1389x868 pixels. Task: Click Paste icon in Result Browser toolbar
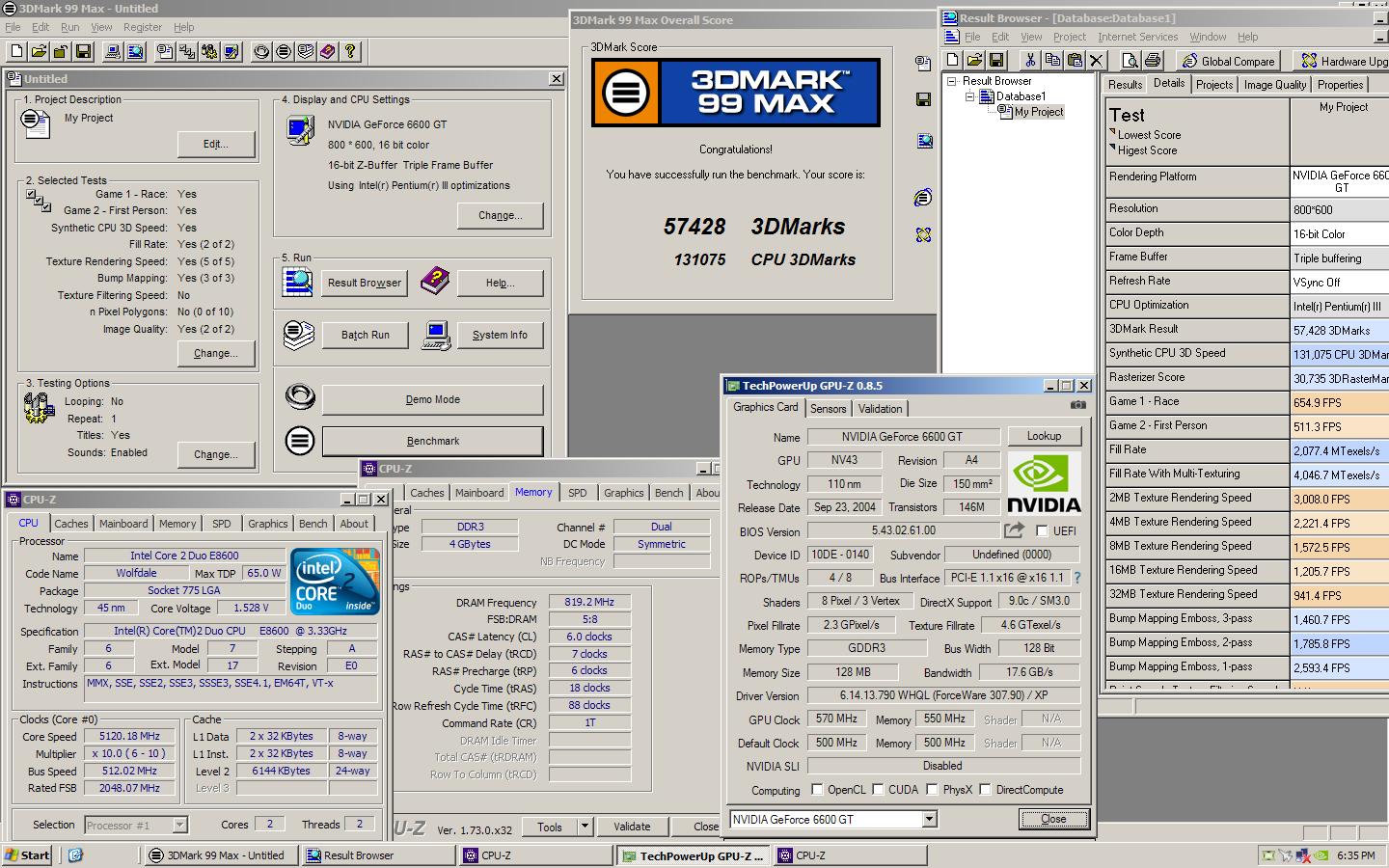[1074, 60]
